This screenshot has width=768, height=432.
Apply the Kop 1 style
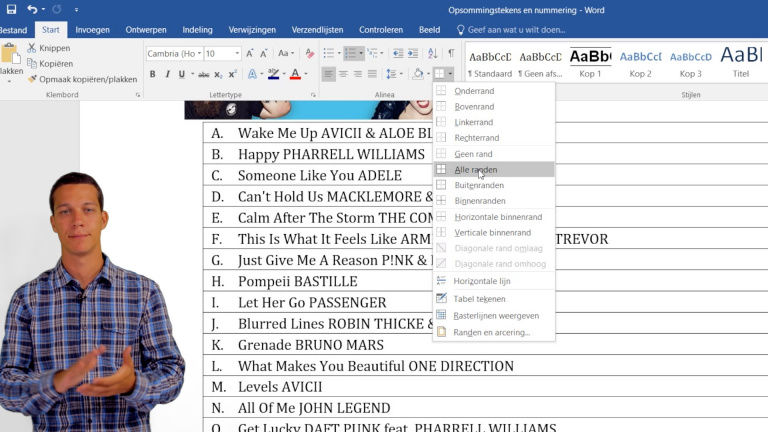pos(590,61)
